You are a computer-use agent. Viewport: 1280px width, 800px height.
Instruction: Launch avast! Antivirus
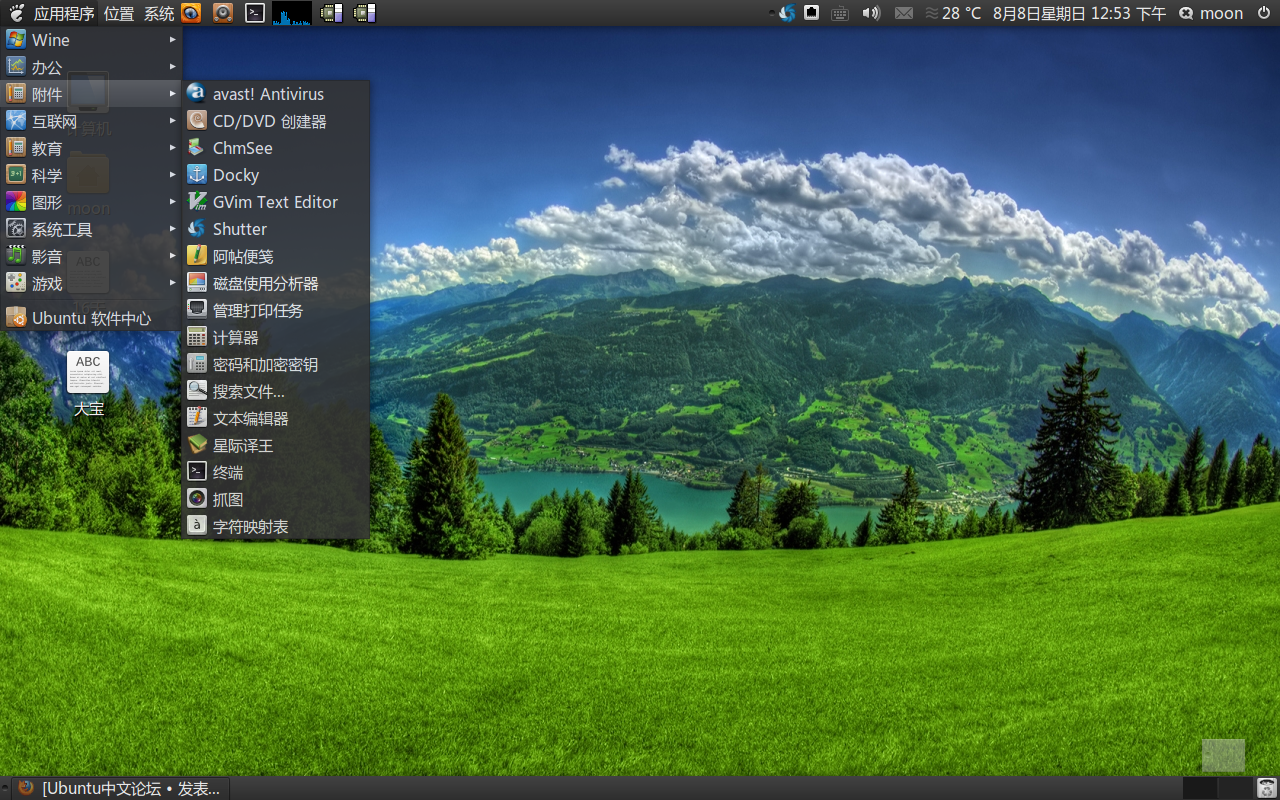point(276,94)
